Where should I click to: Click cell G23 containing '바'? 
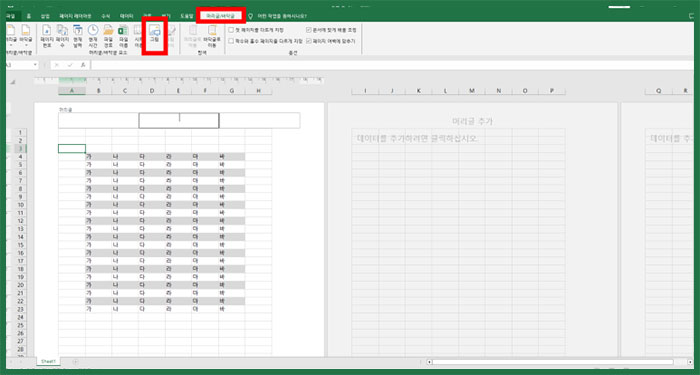[x=232, y=309]
